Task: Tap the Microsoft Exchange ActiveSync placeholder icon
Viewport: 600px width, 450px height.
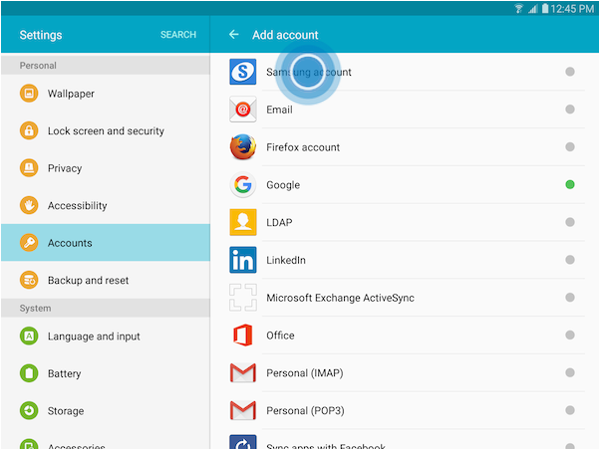Action: tap(243, 297)
